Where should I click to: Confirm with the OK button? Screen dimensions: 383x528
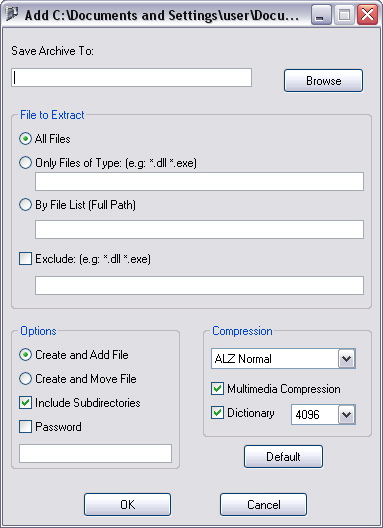127,504
